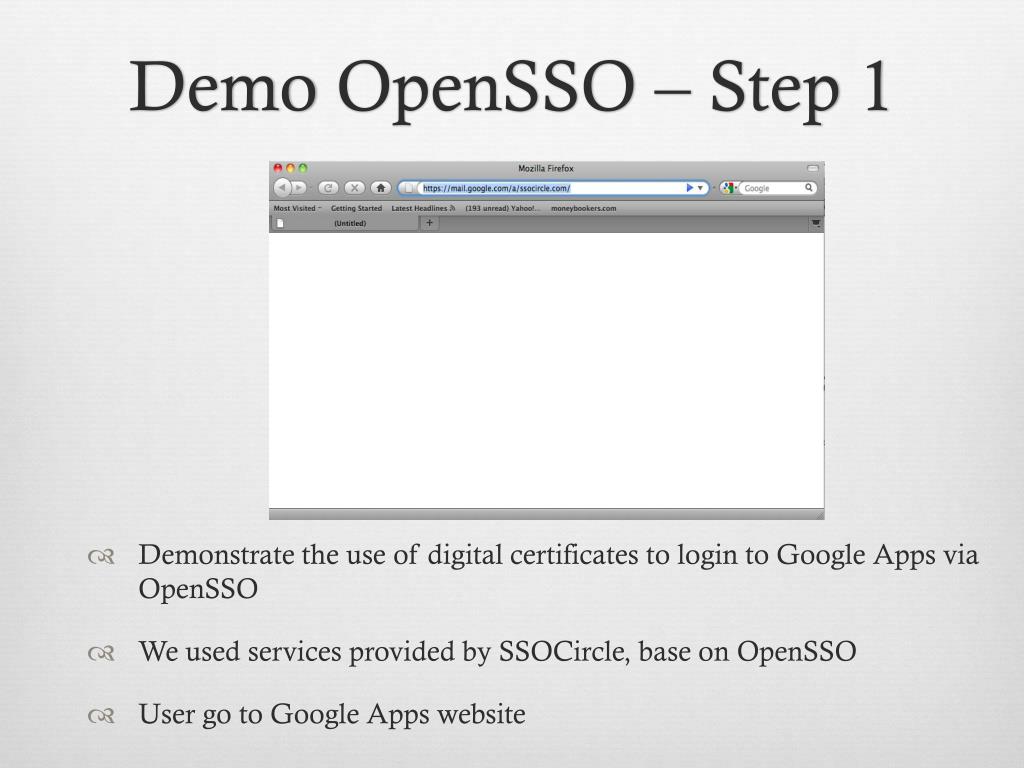Click the URL field with mail.google.com address
Screen dimensions: 1024x768
point(551,188)
